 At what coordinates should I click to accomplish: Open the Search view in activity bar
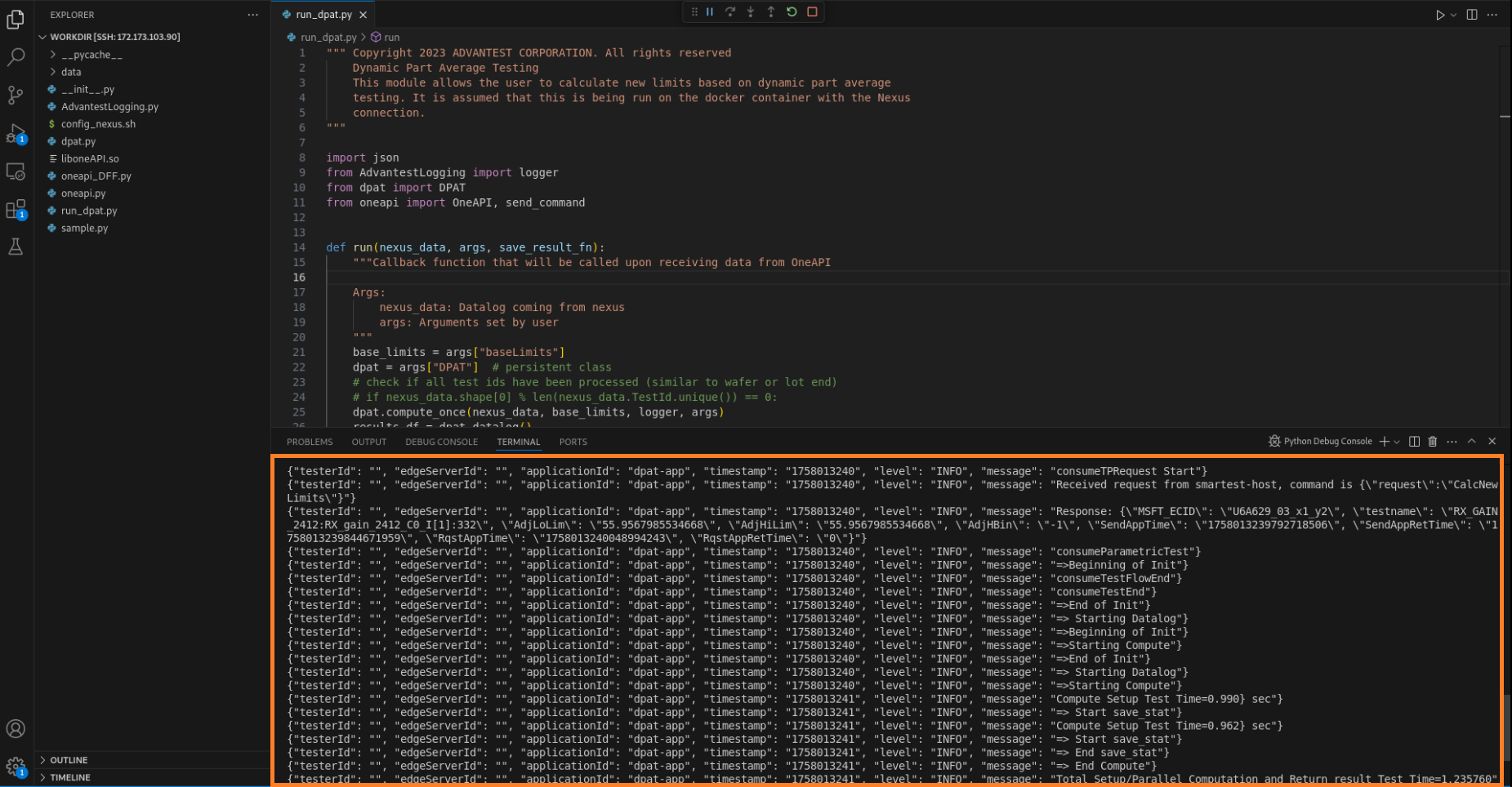16,57
